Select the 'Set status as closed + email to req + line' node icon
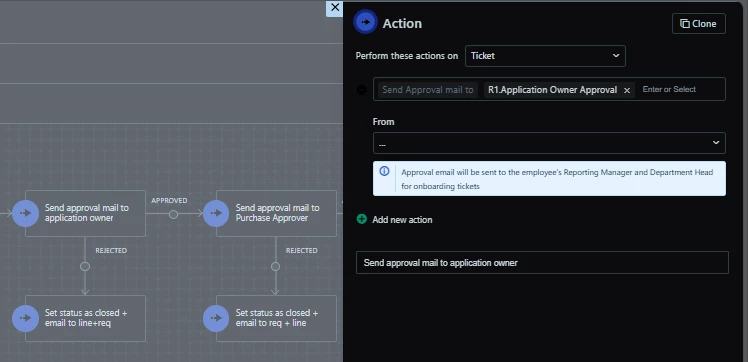Image resolution: width=748 pixels, height=362 pixels. click(216, 318)
